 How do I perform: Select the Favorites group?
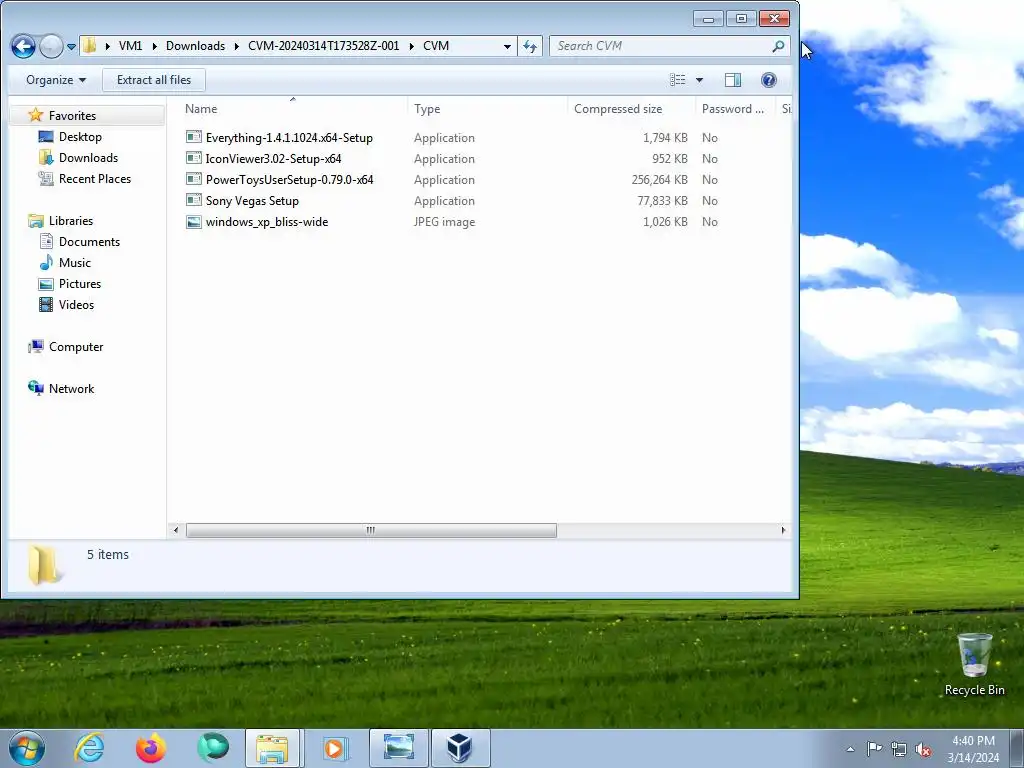click(x=72, y=116)
